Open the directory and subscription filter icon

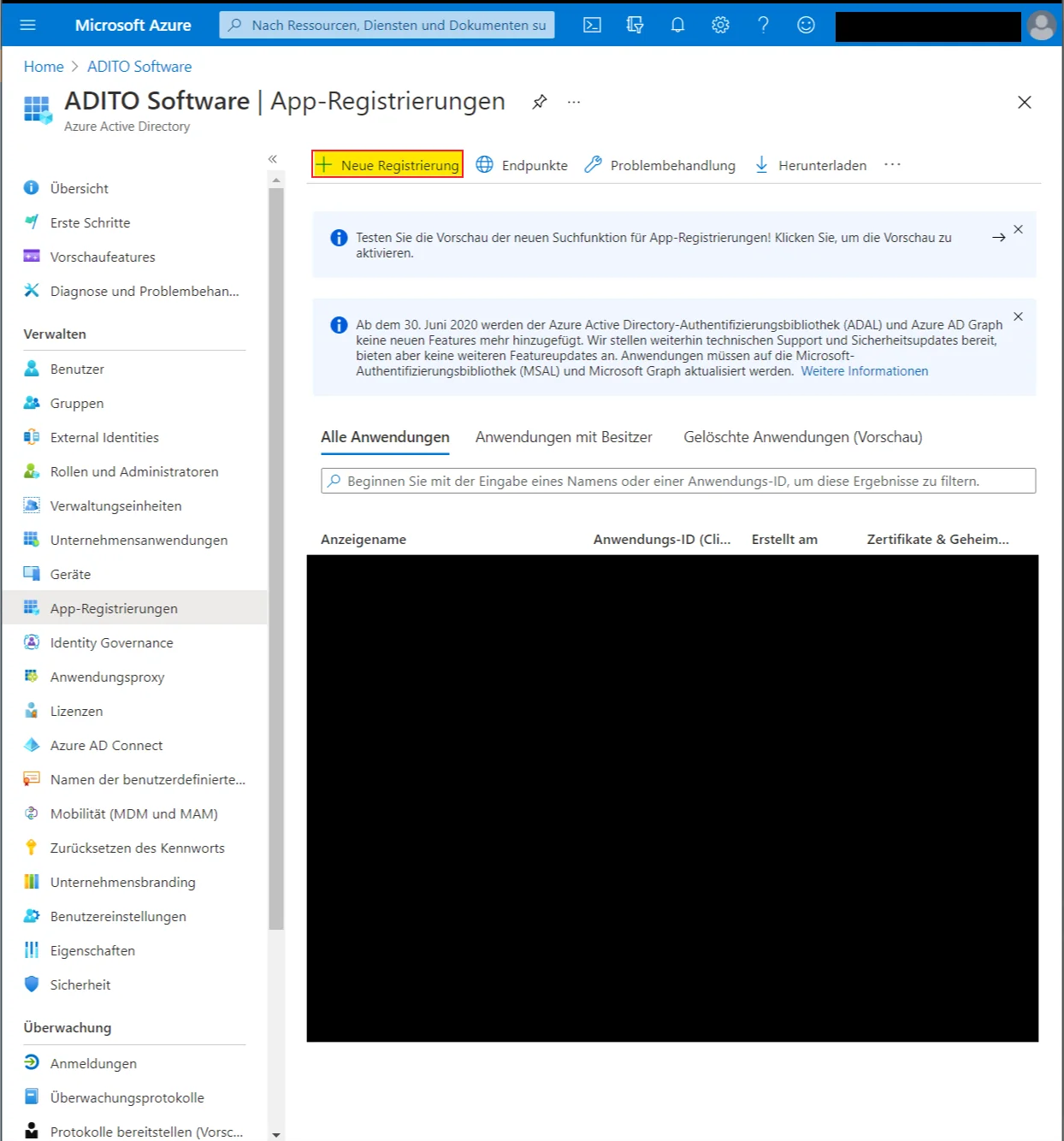coord(635,25)
